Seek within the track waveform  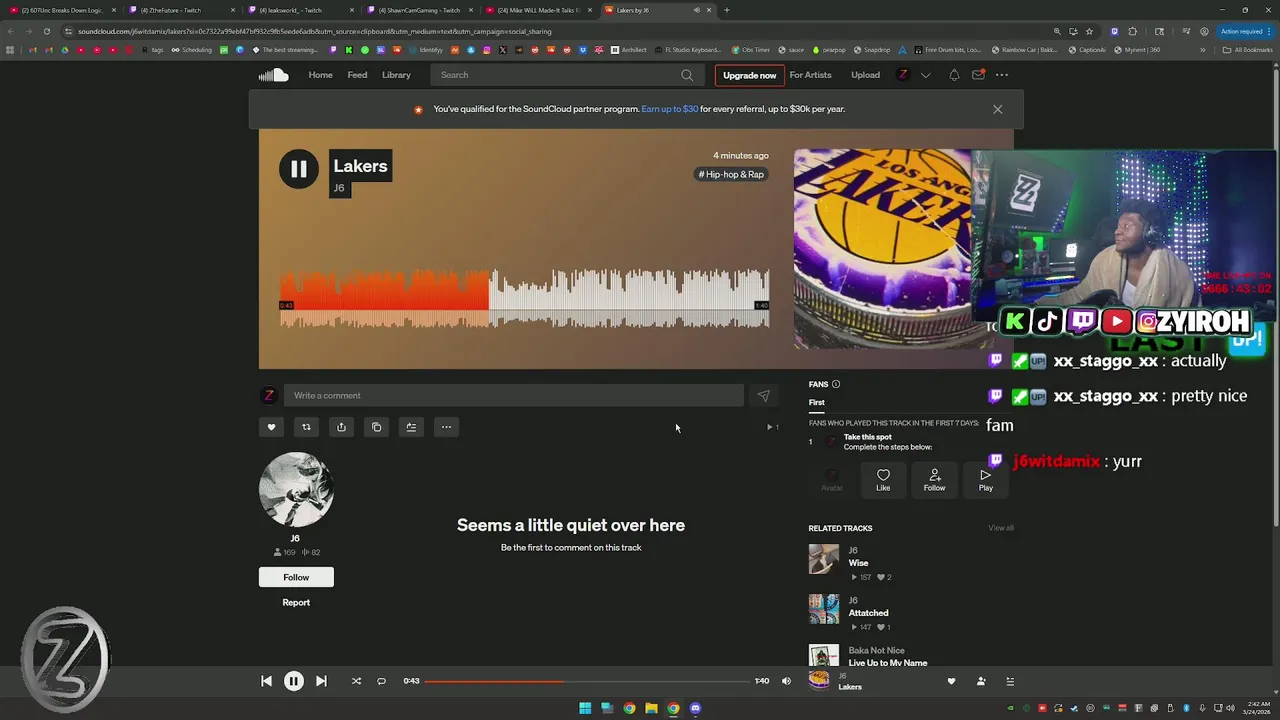(524, 298)
